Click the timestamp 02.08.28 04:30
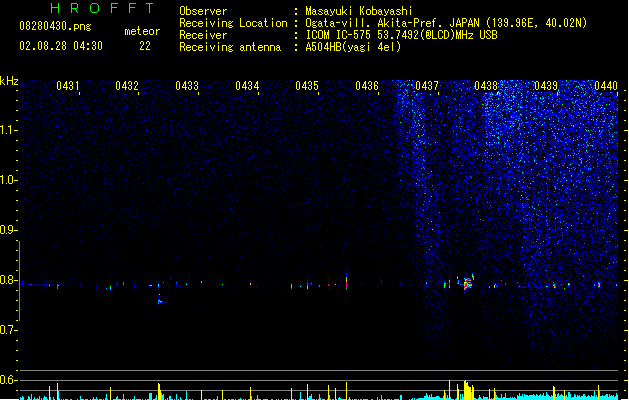Screen dimensions: 629x400 [x=61, y=46]
